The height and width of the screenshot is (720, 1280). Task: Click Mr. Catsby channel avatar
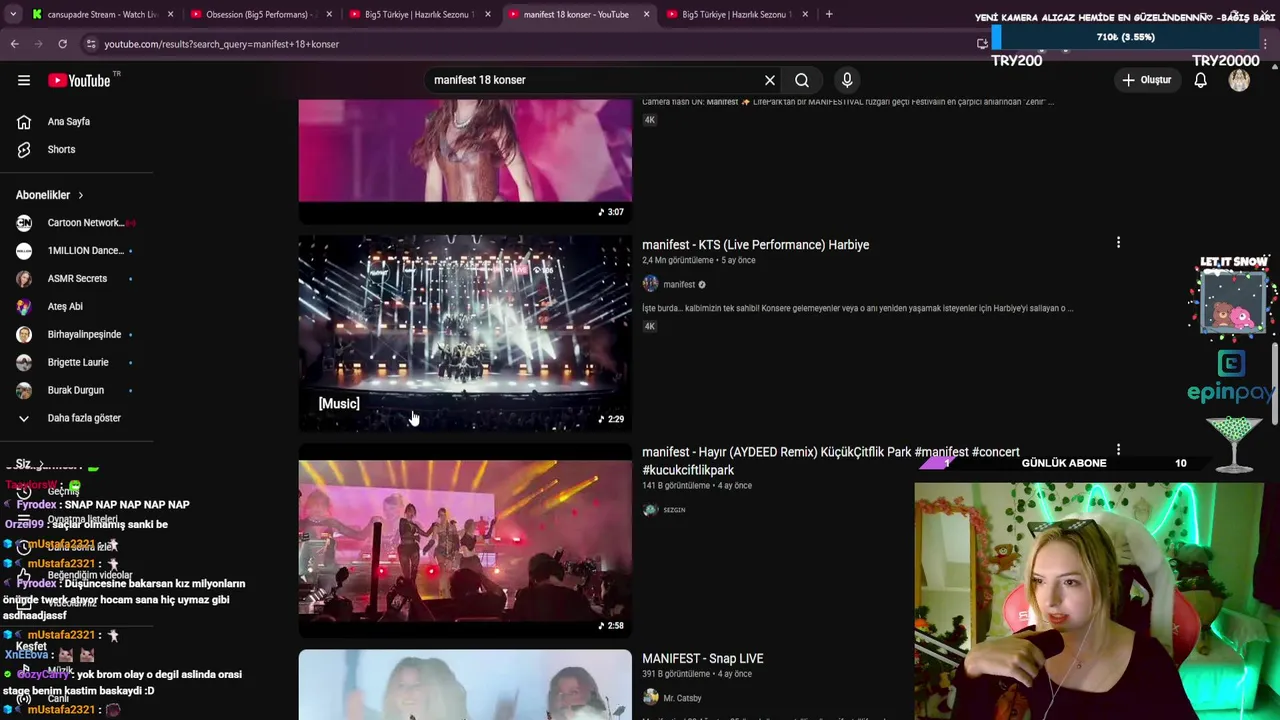pyautogui.click(x=650, y=698)
